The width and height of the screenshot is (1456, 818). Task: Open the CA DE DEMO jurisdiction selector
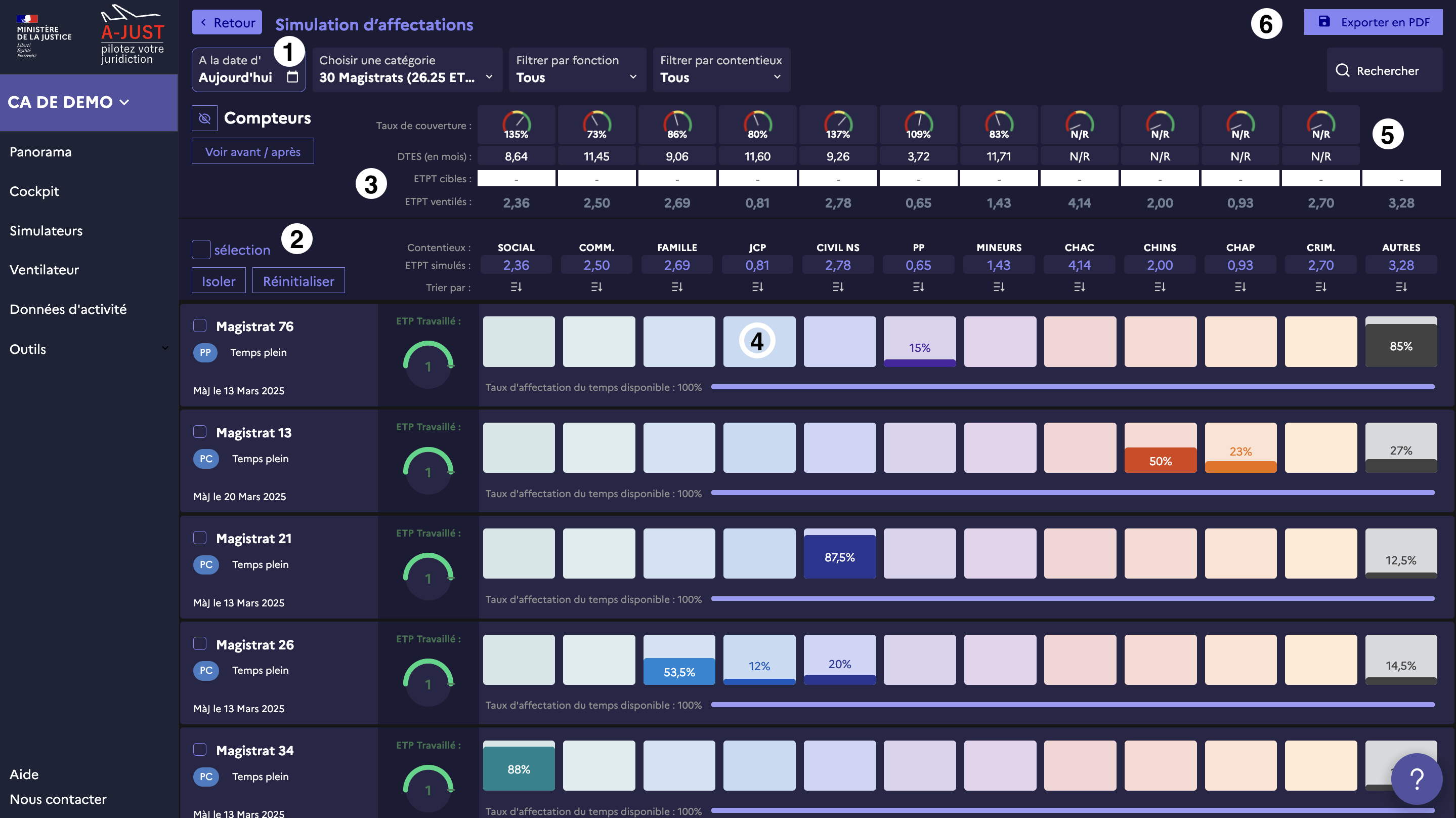[69, 102]
